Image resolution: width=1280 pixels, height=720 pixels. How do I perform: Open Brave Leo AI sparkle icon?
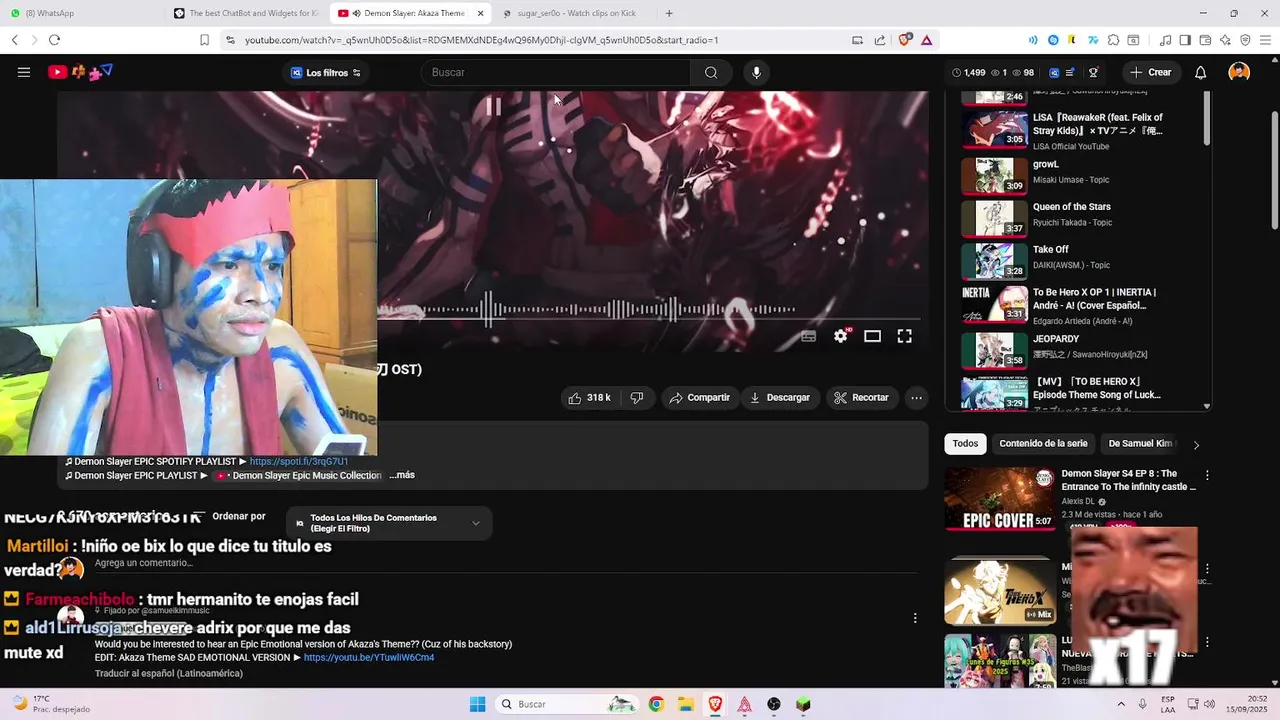point(1225,40)
